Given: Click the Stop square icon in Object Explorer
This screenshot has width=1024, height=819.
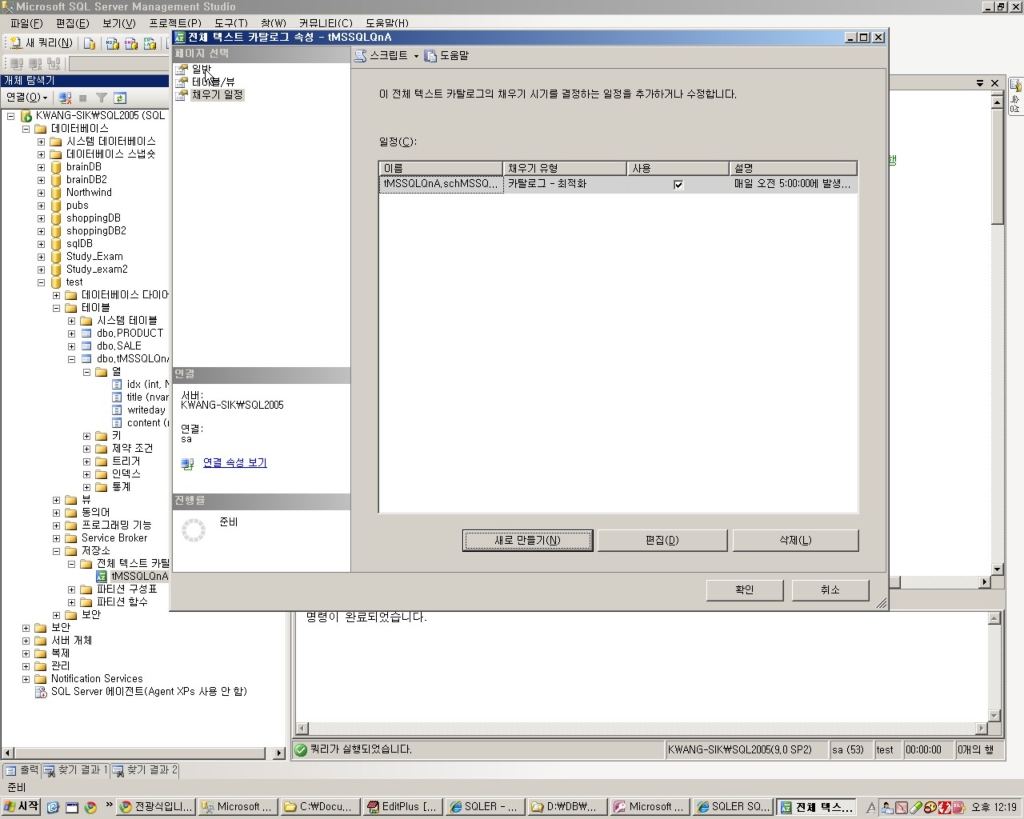Looking at the screenshot, I should click(x=83, y=98).
